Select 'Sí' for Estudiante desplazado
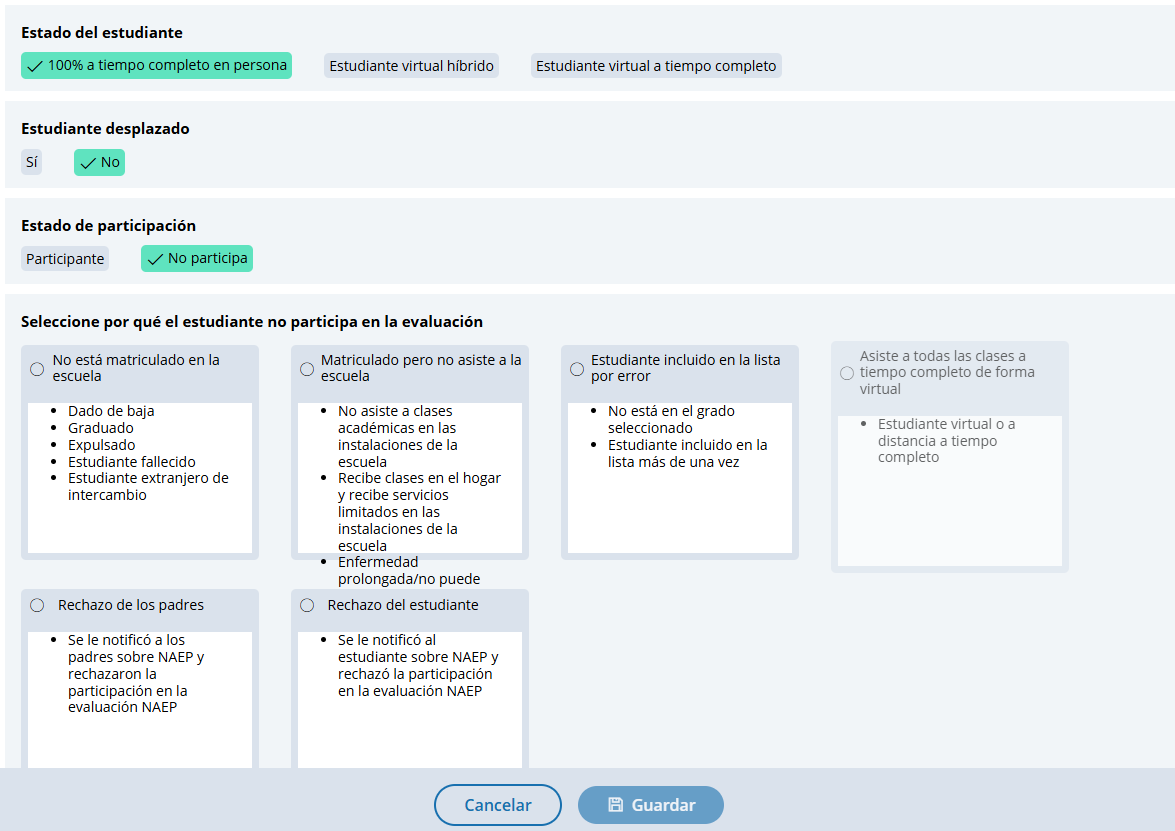 pyautogui.click(x=32, y=162)
